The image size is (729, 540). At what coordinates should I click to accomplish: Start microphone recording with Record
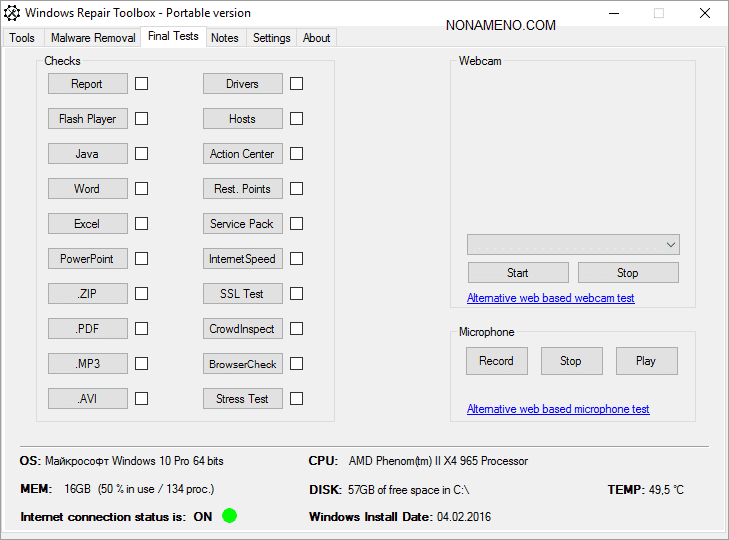point(496,361)
